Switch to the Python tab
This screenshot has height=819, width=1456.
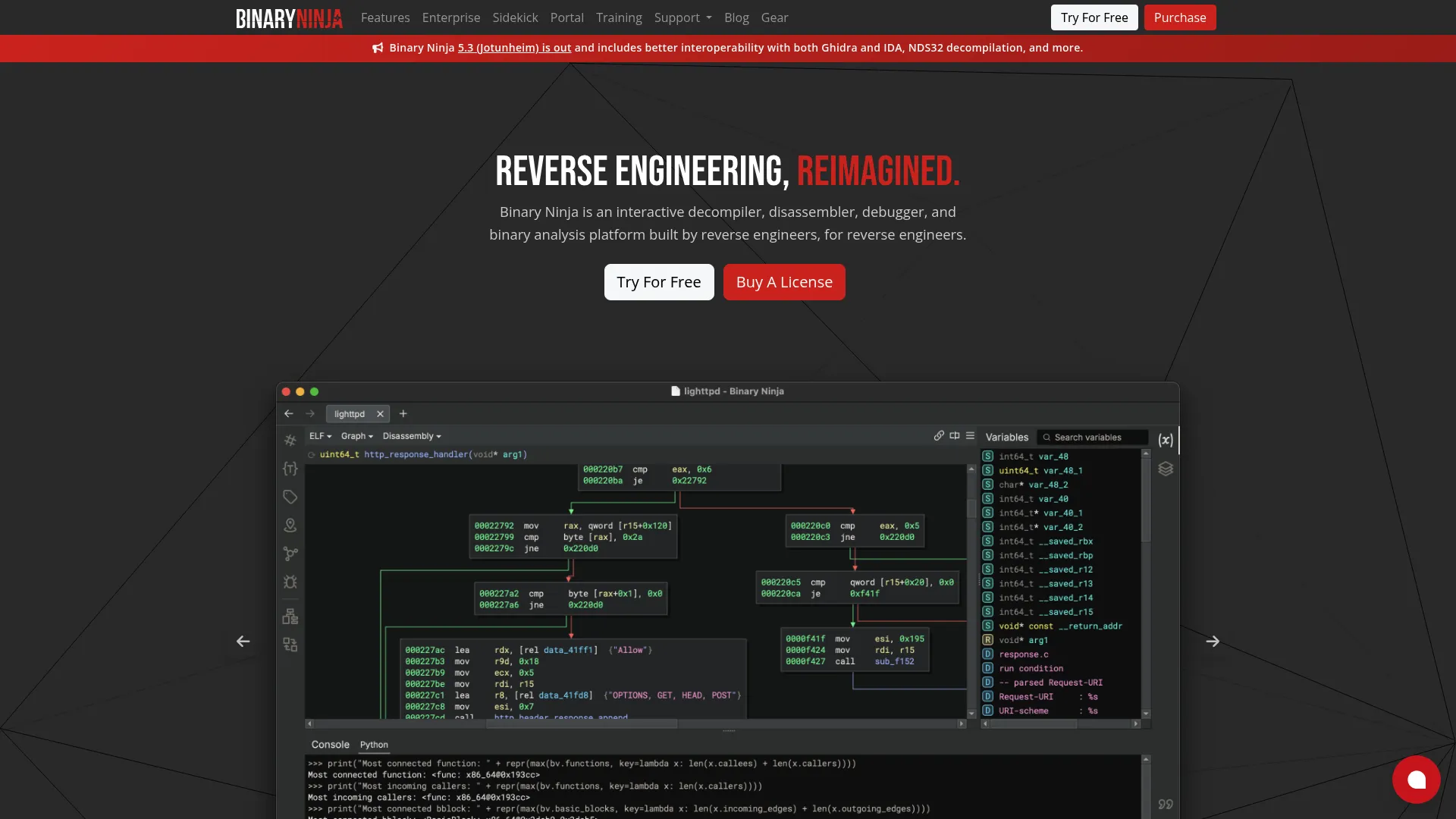[x=374, y=745]
